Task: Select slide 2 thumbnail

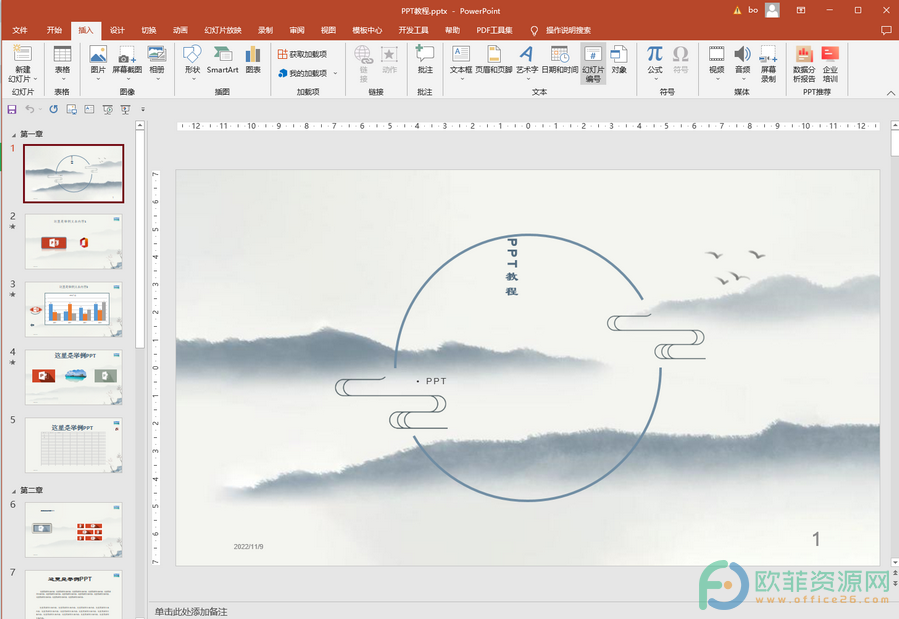Action: coord(73,241)
